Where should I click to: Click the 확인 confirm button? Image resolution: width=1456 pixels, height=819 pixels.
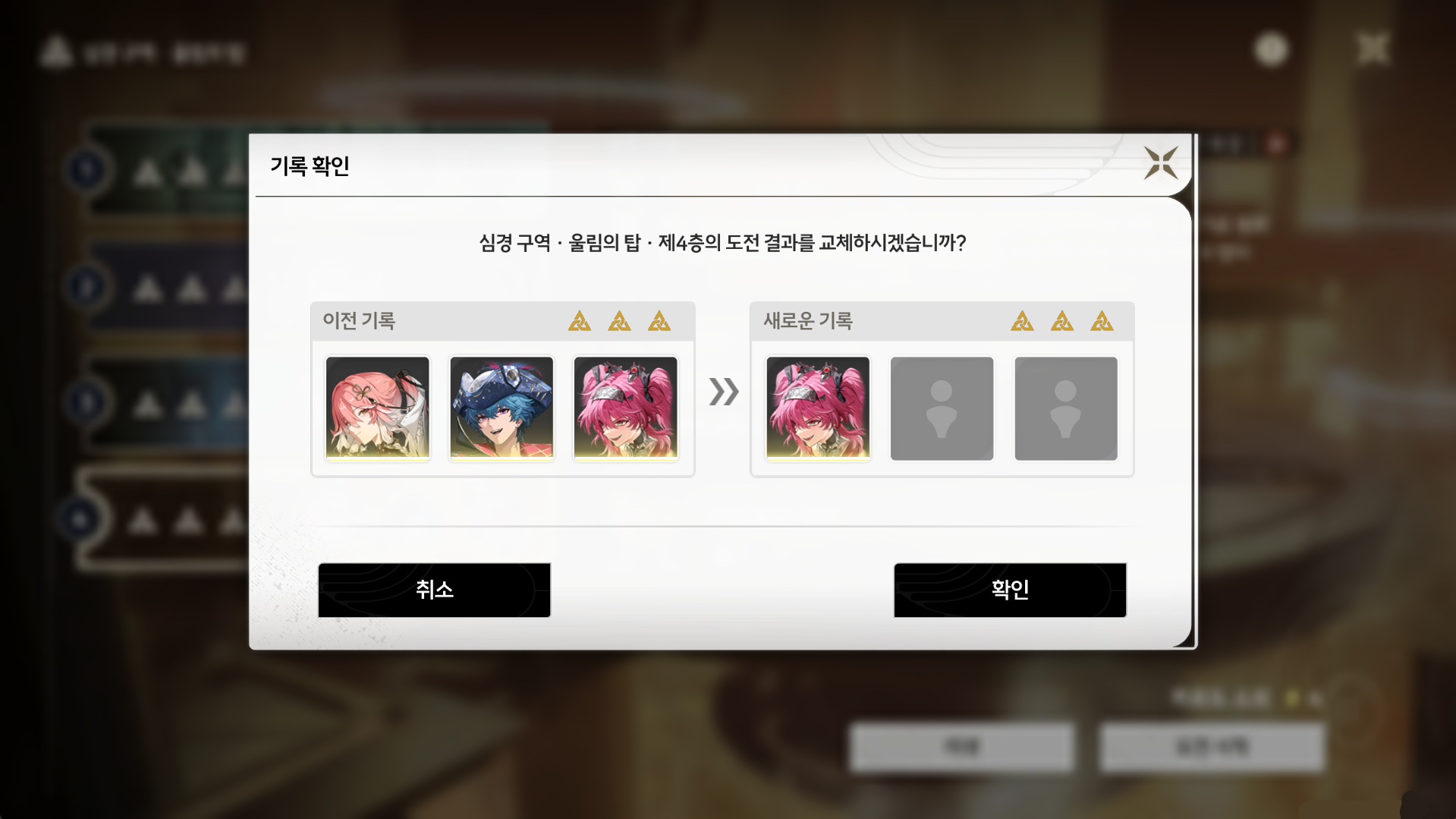[1010, 590]
